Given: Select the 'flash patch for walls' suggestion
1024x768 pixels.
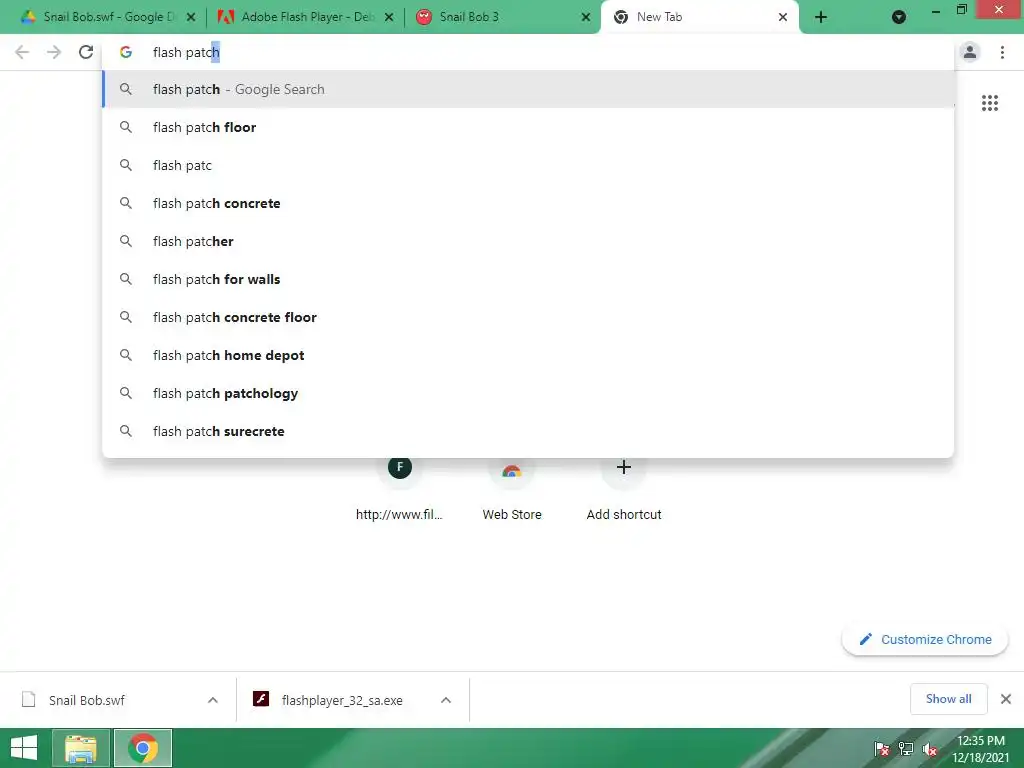Looking at the screenshot, I should click(528, 279).
